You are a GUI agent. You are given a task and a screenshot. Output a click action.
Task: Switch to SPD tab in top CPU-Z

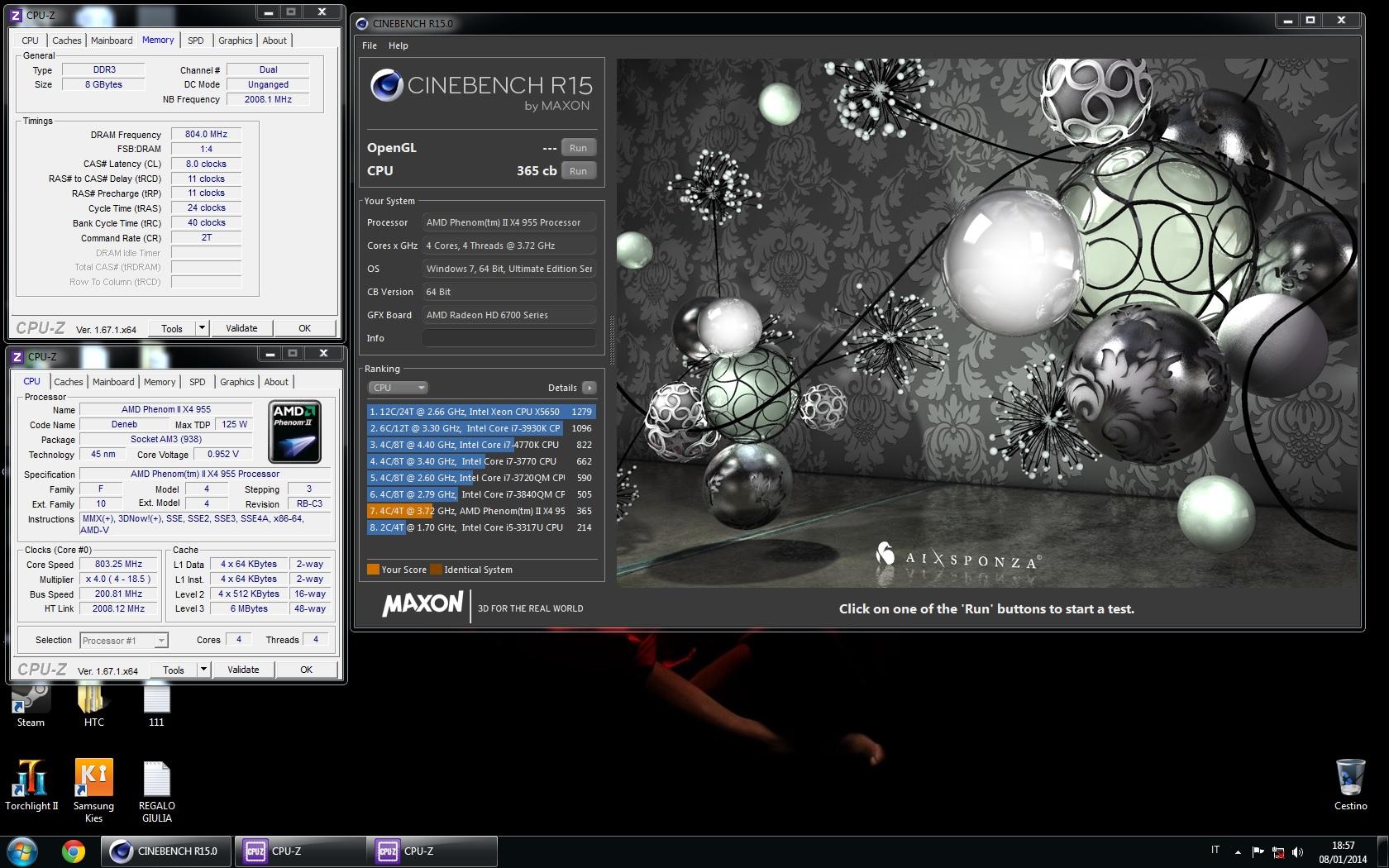(196, 41)
